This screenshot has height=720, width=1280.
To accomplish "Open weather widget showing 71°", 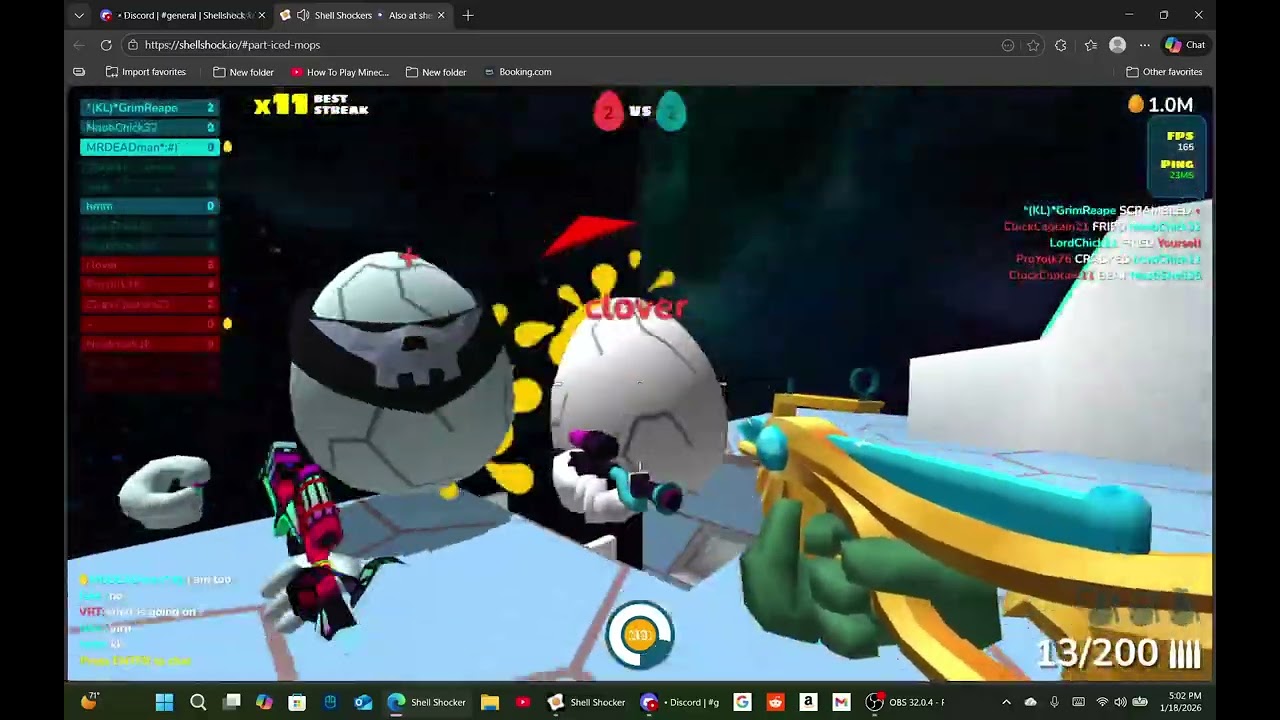I will (x=90, y=701).
